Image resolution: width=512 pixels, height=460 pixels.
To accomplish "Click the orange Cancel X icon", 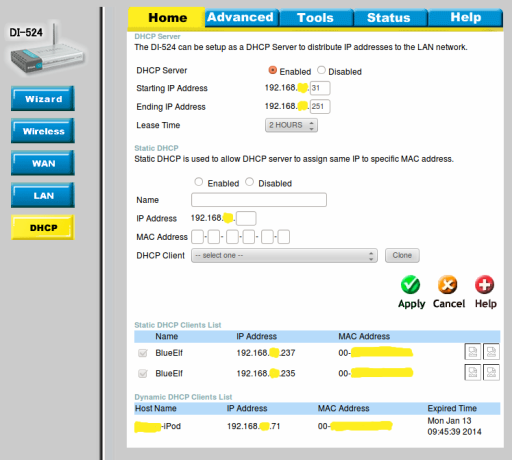I will pyautogui.click(x=447, y=284).
